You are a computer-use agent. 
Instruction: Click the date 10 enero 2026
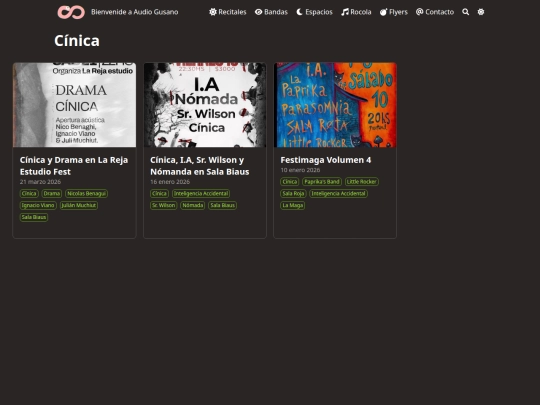(300, 170)
